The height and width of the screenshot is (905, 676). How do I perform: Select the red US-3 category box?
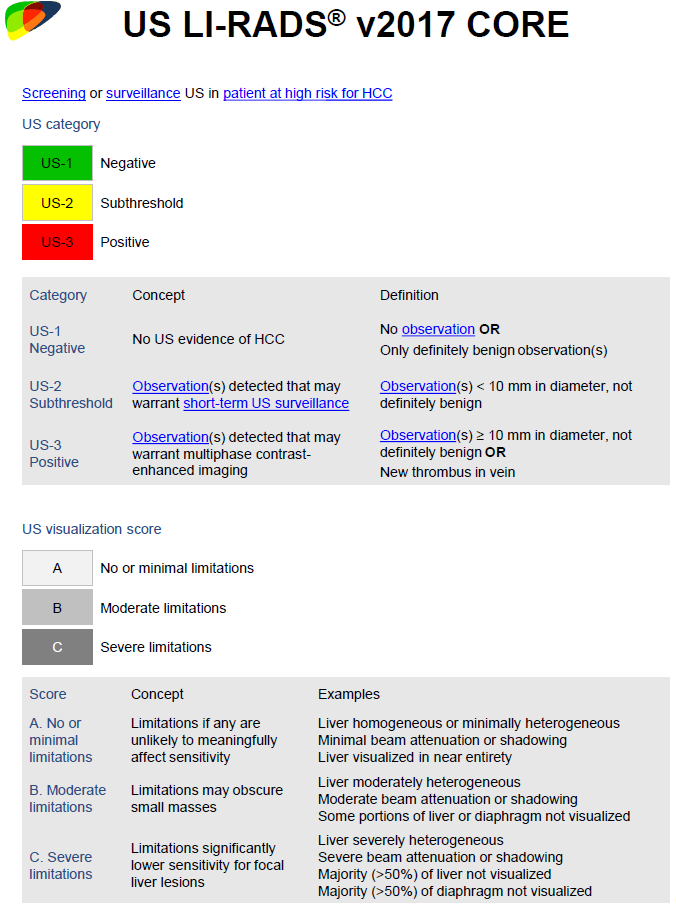coord(57,242)
